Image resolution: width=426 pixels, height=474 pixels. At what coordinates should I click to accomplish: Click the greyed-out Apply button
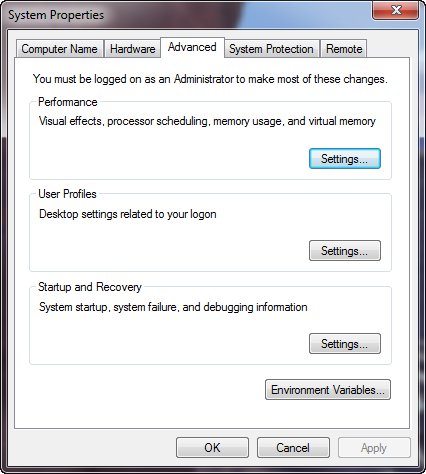coord(374,448)
